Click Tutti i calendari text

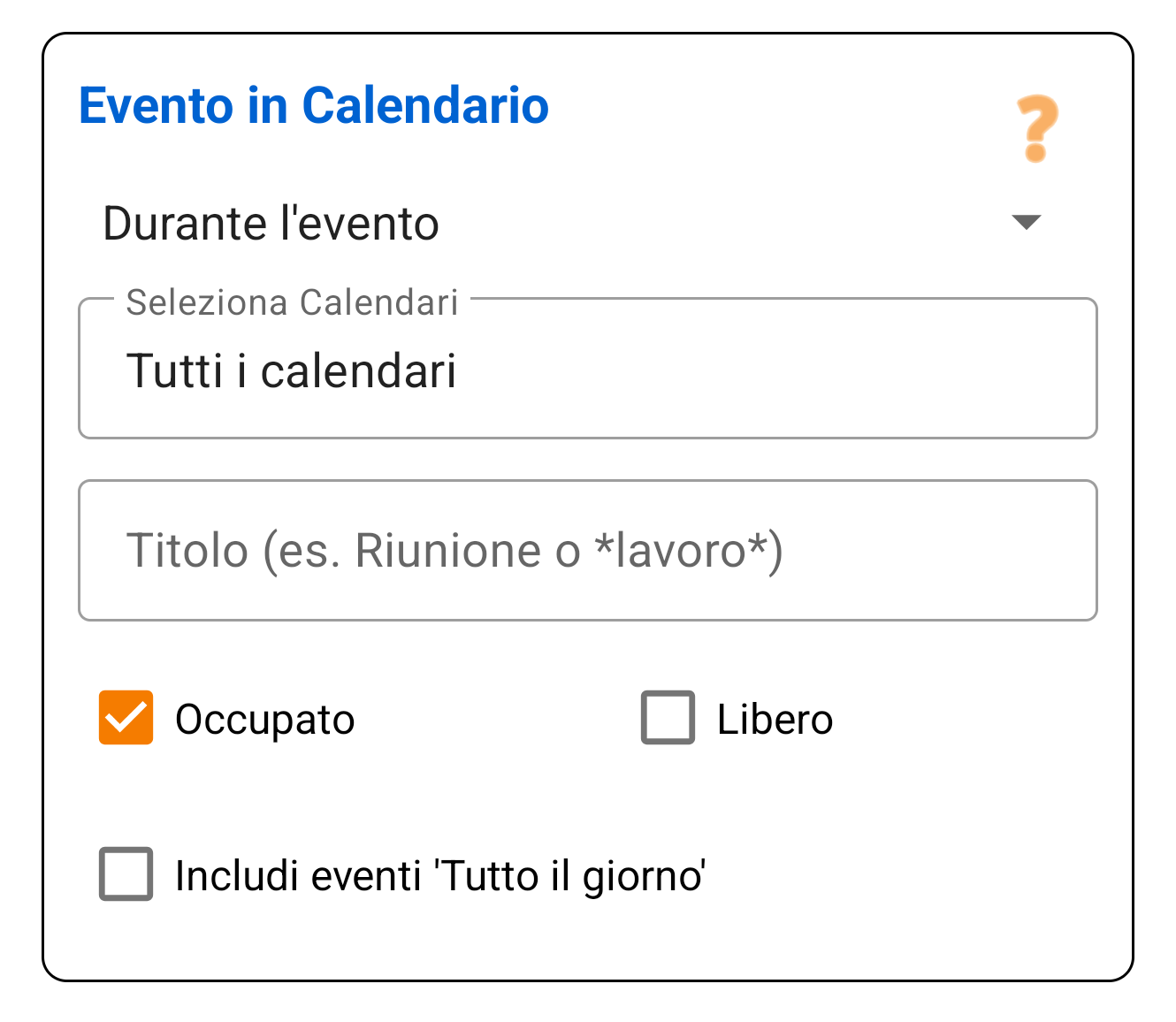pyautogui.click(x=293, y=369)
